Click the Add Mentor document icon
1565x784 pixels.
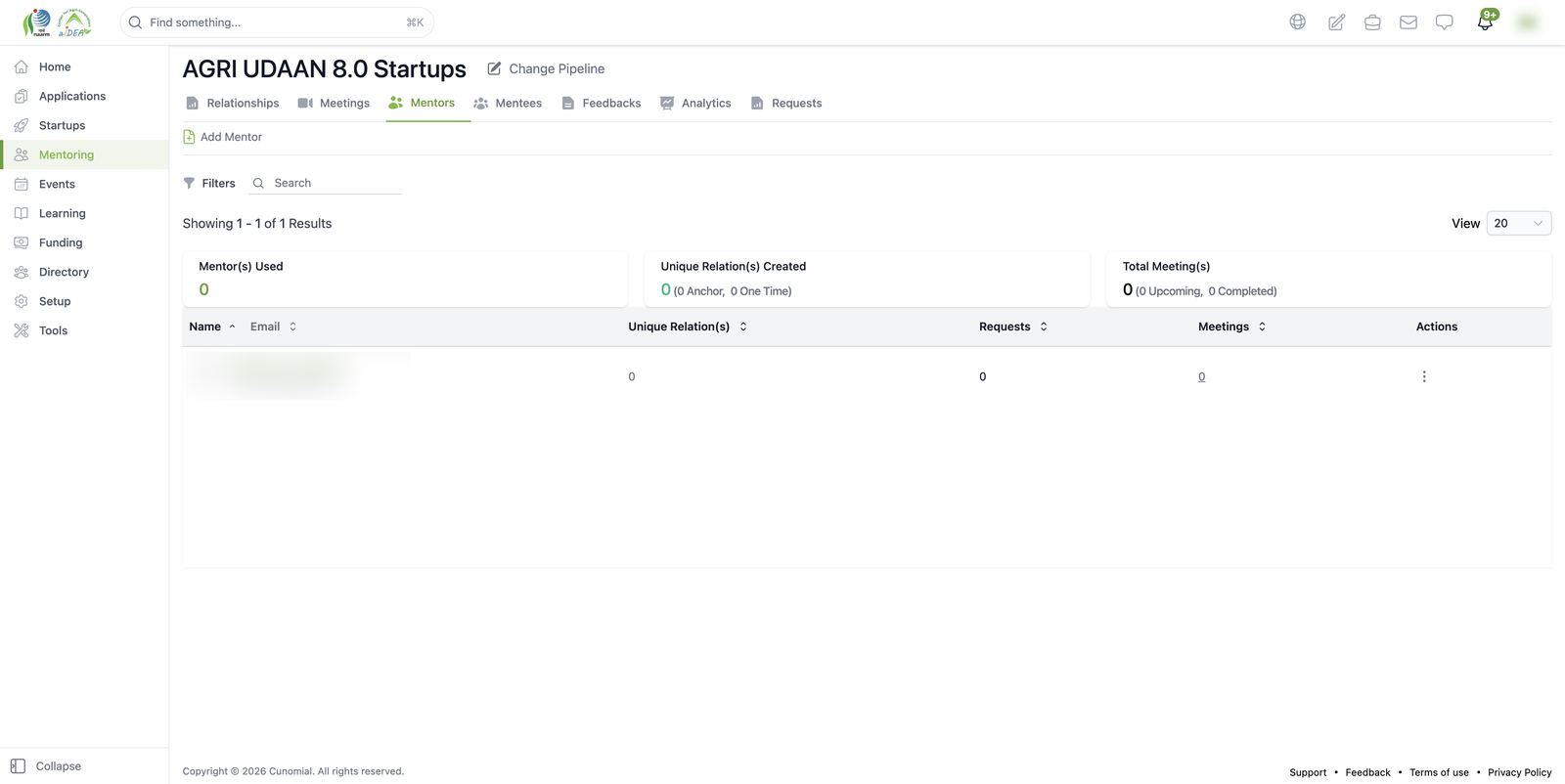coord(189,137)
